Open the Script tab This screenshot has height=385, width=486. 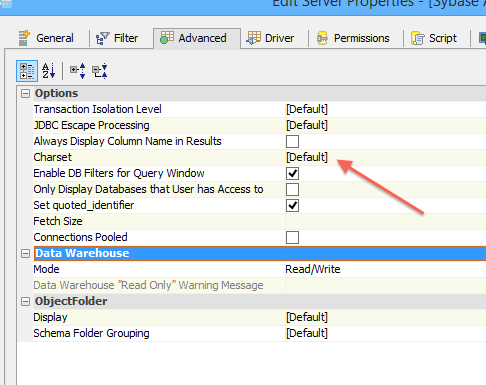434,38
